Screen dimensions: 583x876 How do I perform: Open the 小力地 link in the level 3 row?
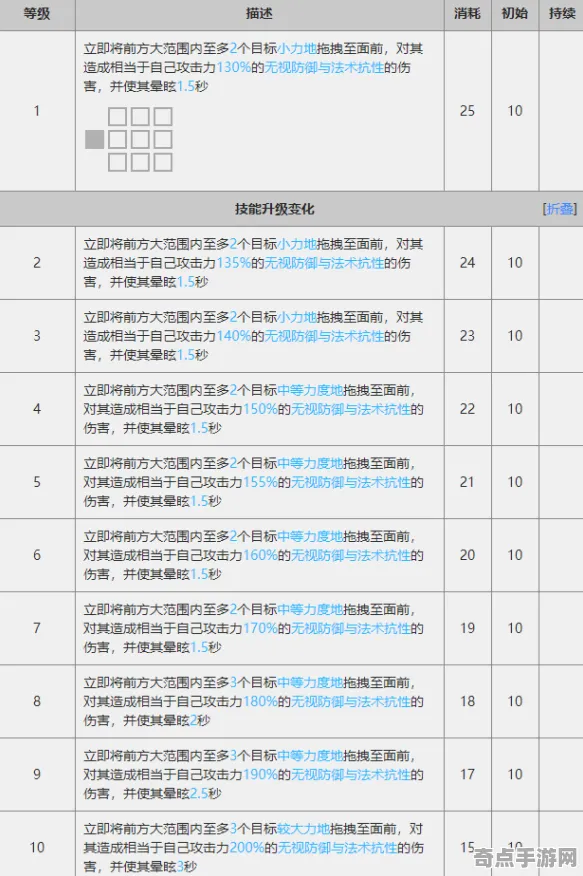pyautogui.click(x=297, y=317)
